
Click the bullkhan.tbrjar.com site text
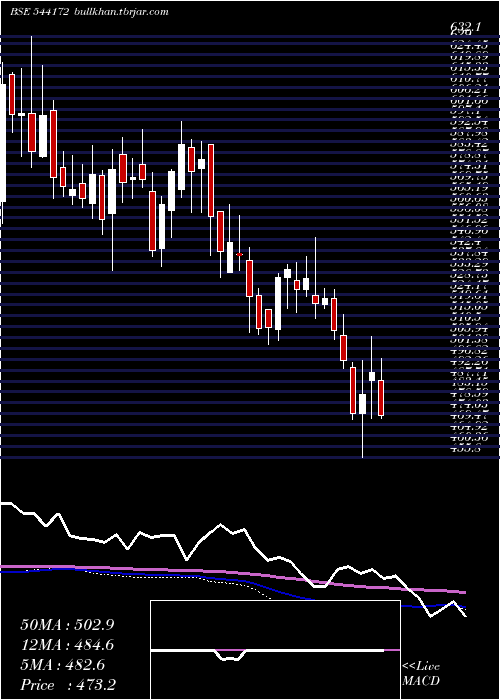[x=120, y=12]
